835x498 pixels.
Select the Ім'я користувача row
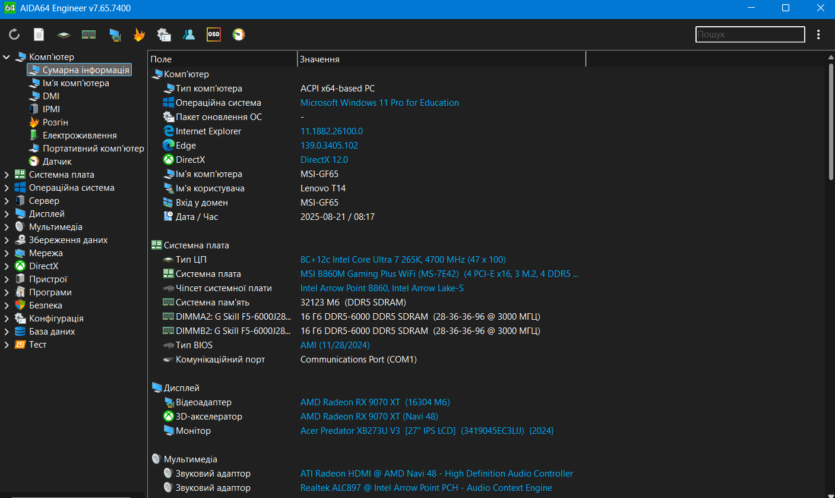coord(367,188)
